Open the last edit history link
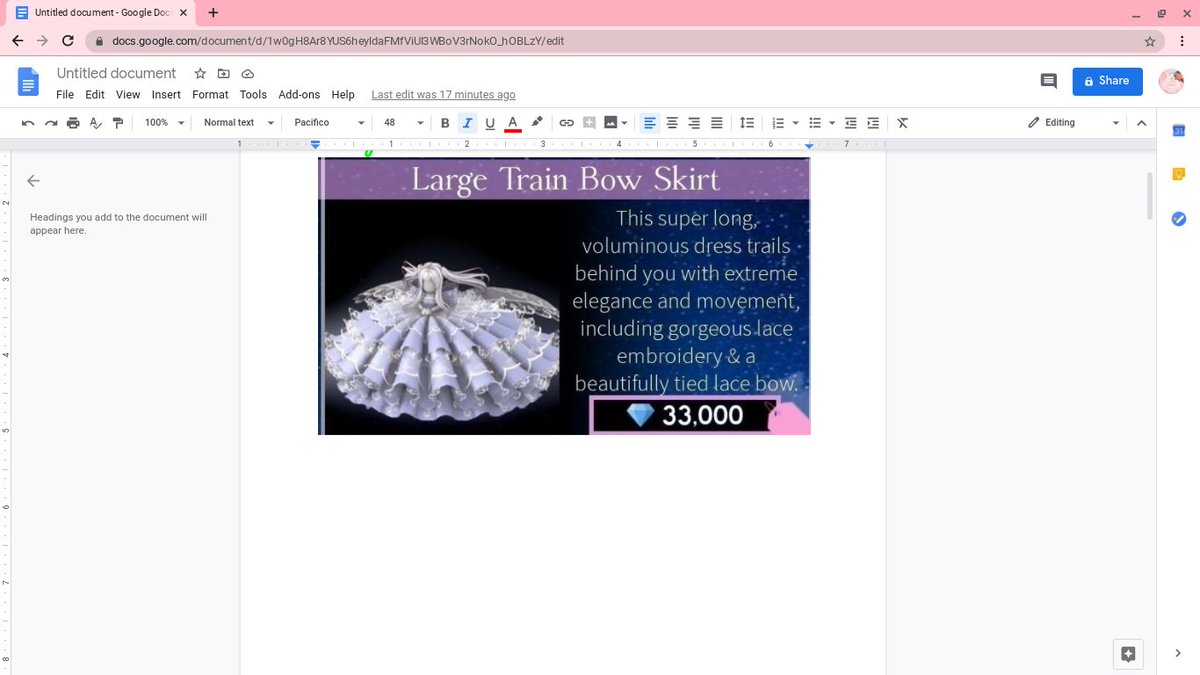 pos(443,95)
